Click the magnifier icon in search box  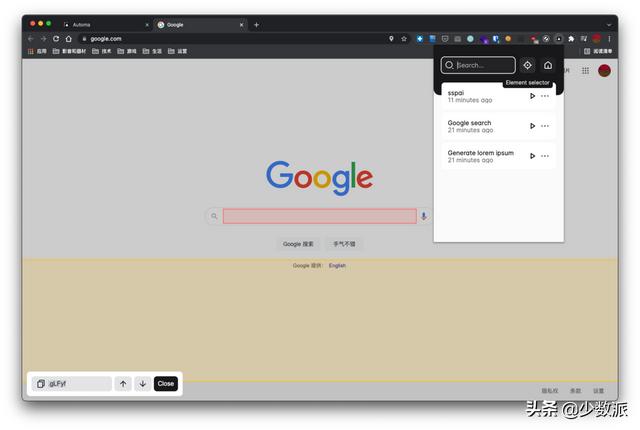214,216
